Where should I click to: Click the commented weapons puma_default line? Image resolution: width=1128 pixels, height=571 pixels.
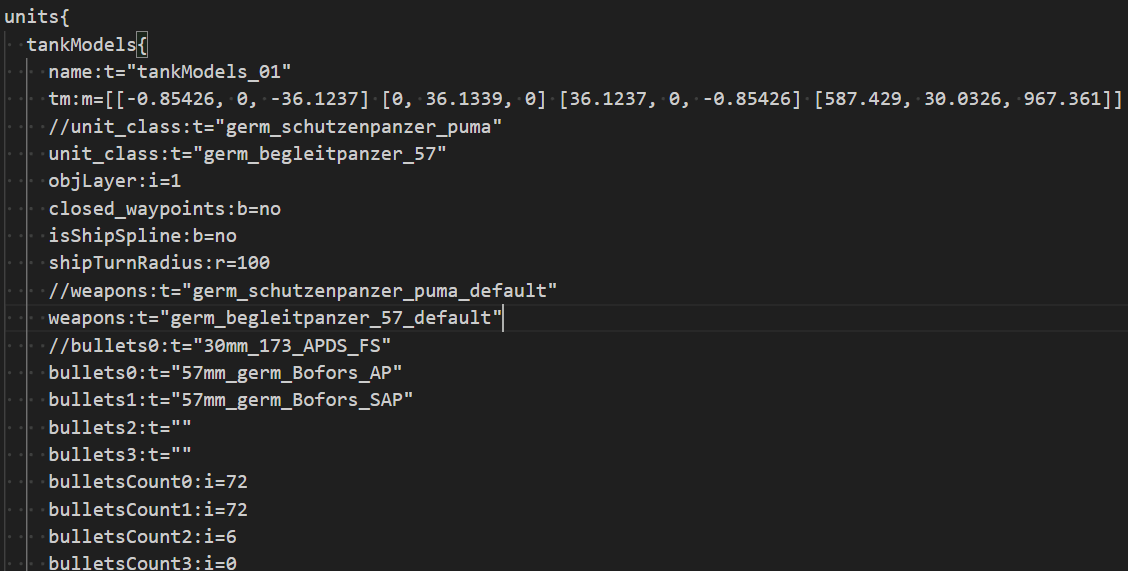[x=302, y=291]
